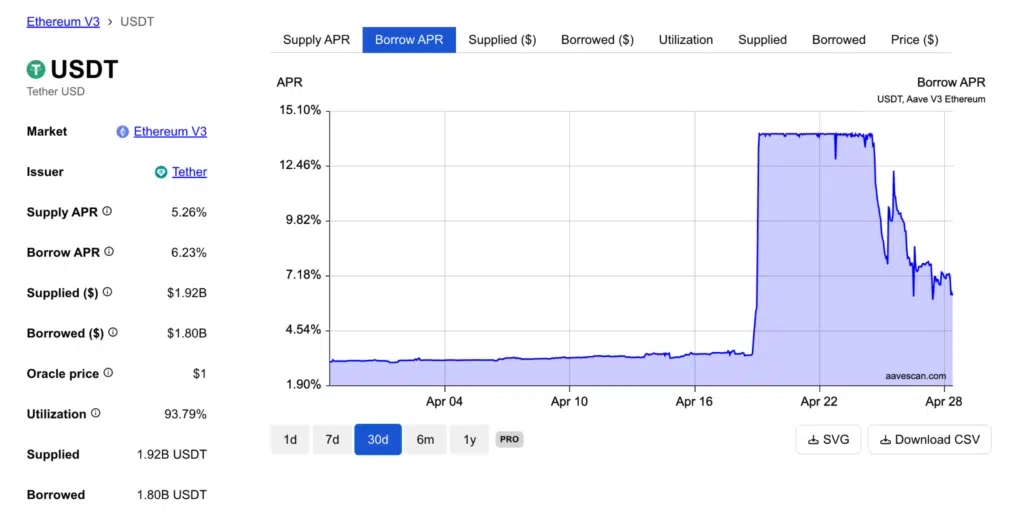This screenshot has height=529, width=1024.
Task: Click the 7.18% y-axis label
Action: pyautogui.click(x=303, y=275)
